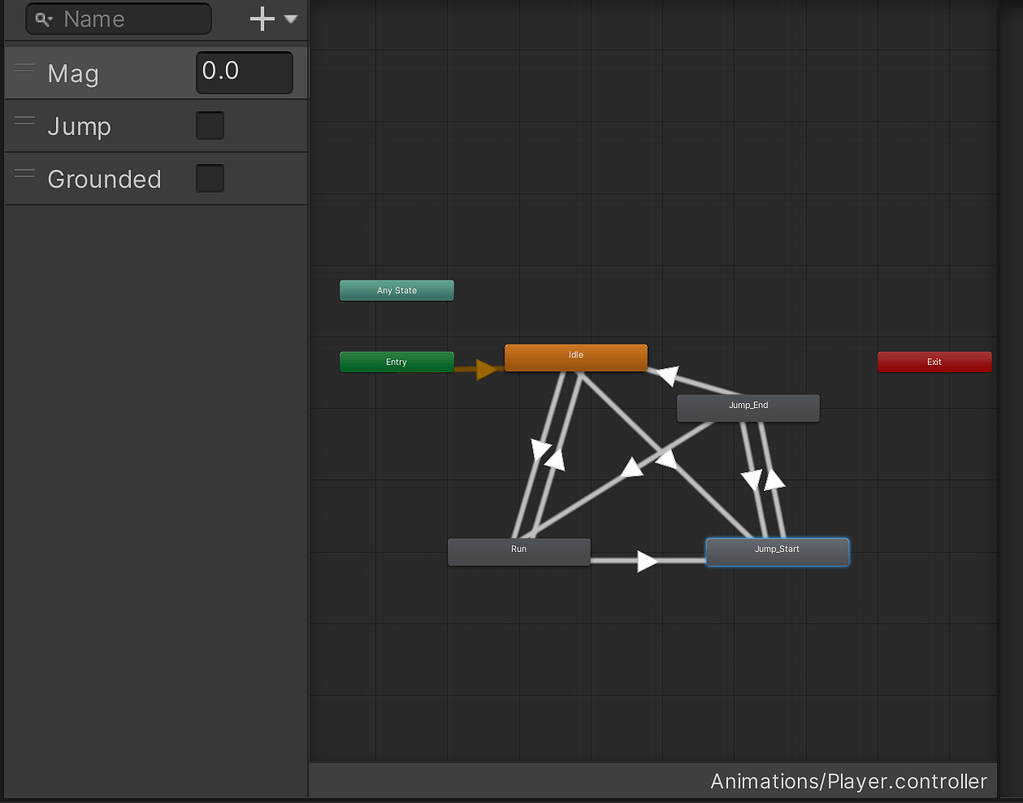Screen dimensions: 1023x803
Task: Select the transition arrow from Run to Jump_Start
Action: point(645,560)
